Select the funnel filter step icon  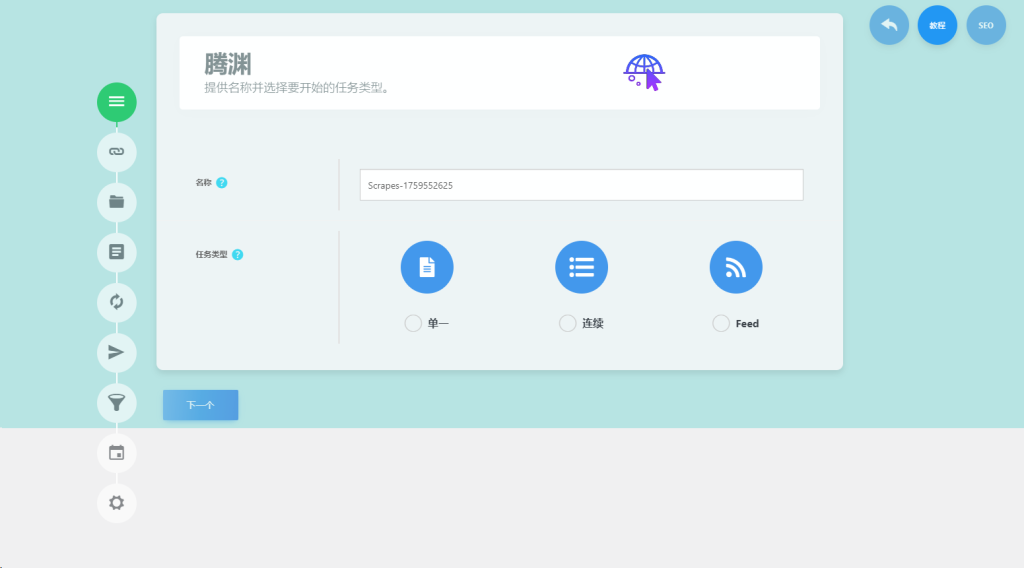click(116, 402)
